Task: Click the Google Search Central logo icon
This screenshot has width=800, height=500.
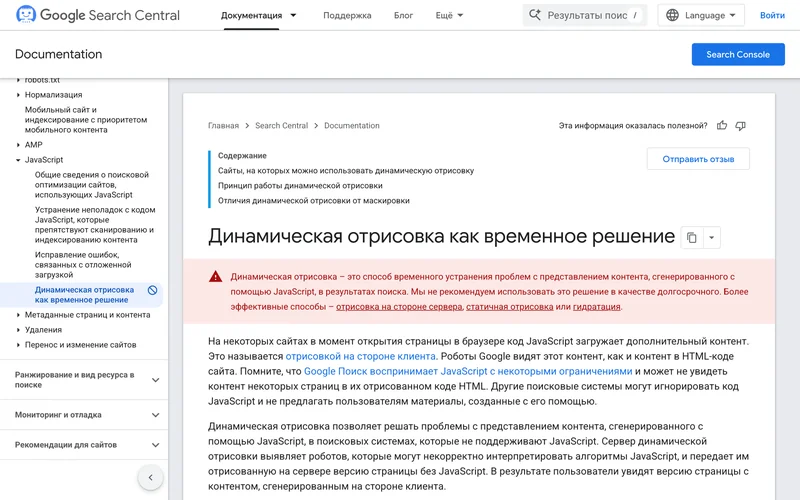Action: [26, 15]
